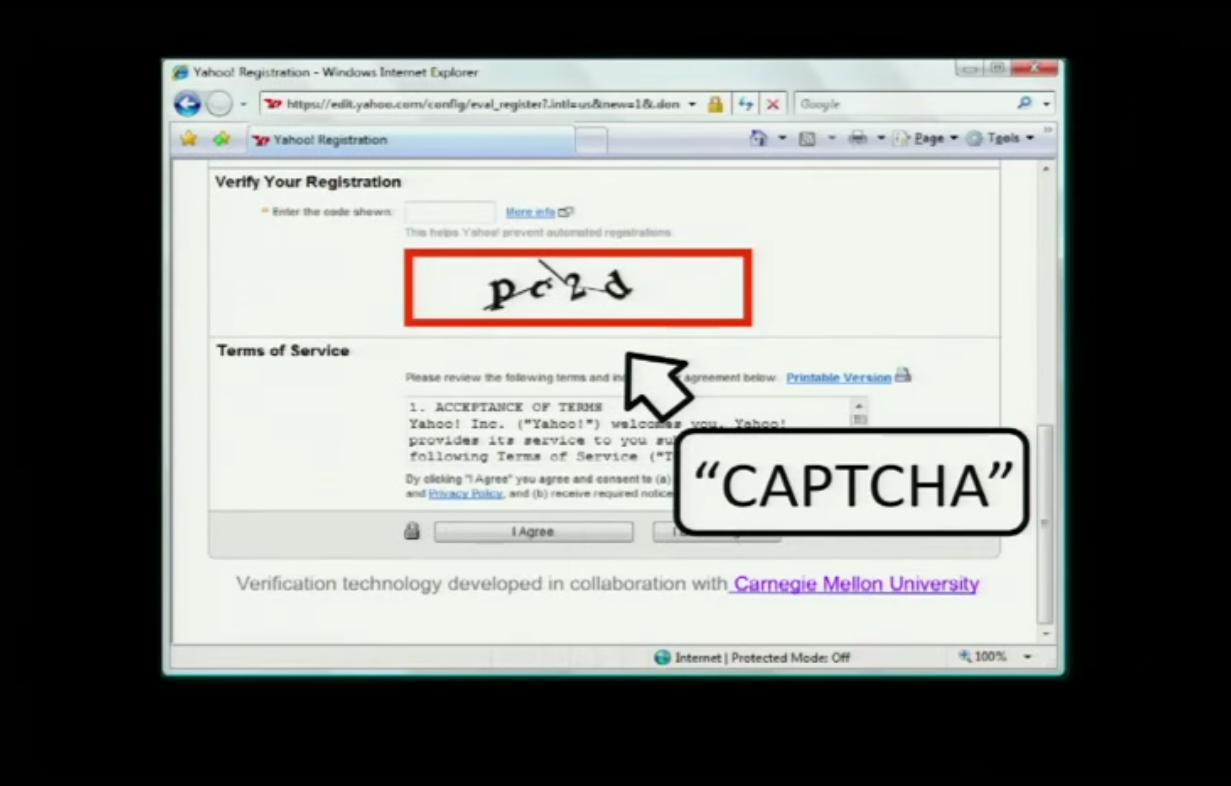Click the Feeds icon in command bar
Image resolution: width=1231 pixels, height=786 pixels.
[x=807, y=139]
